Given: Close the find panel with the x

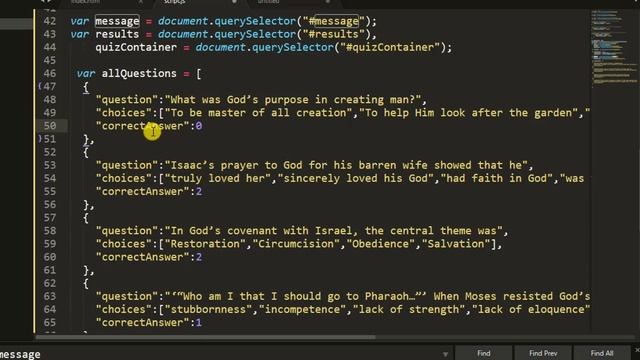Looking at the screenshot, I should pyautogui.click(x=637, y=350).
